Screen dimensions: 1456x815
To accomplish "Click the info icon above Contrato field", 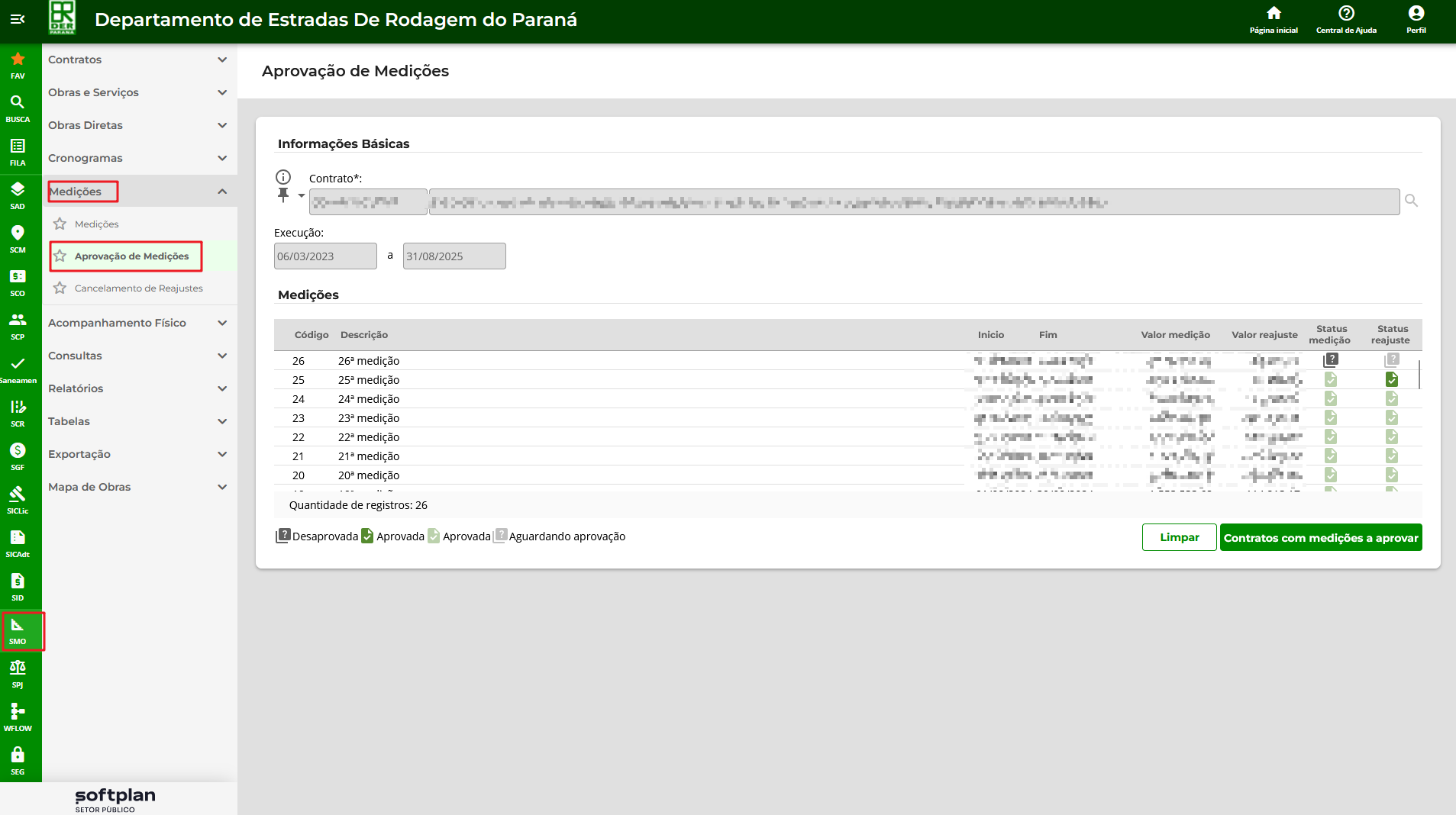I will tap(283, 177).
